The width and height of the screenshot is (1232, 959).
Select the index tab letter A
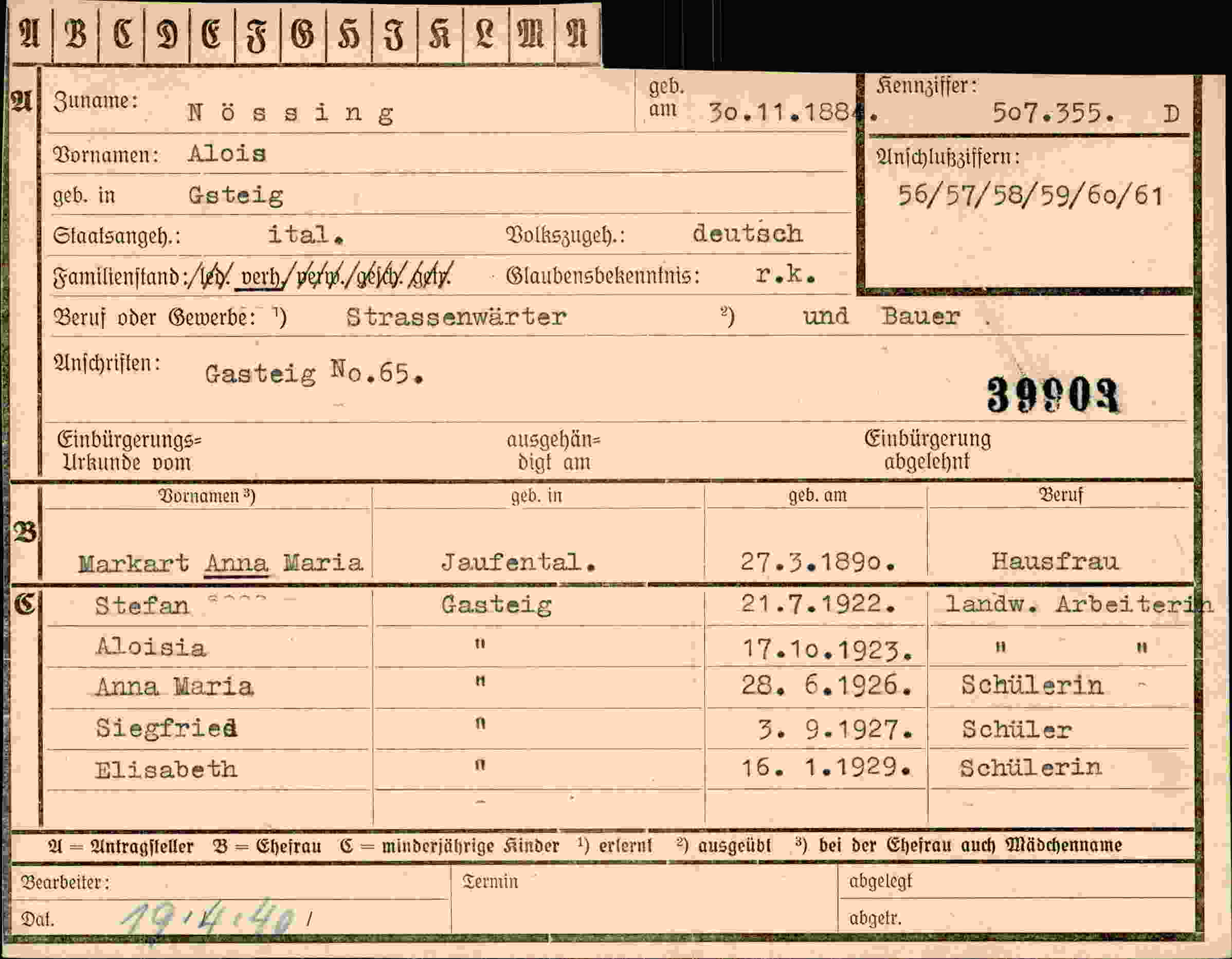30,34
